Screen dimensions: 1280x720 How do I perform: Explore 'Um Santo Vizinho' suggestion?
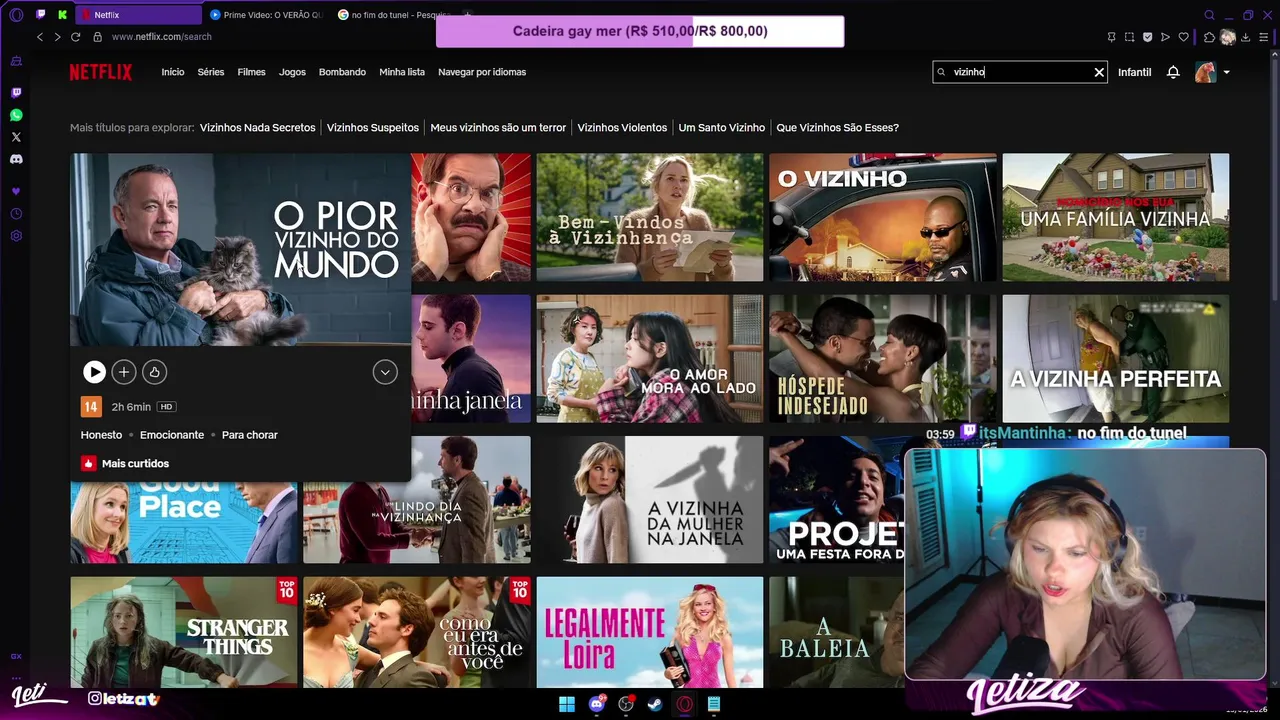point(722,128)
